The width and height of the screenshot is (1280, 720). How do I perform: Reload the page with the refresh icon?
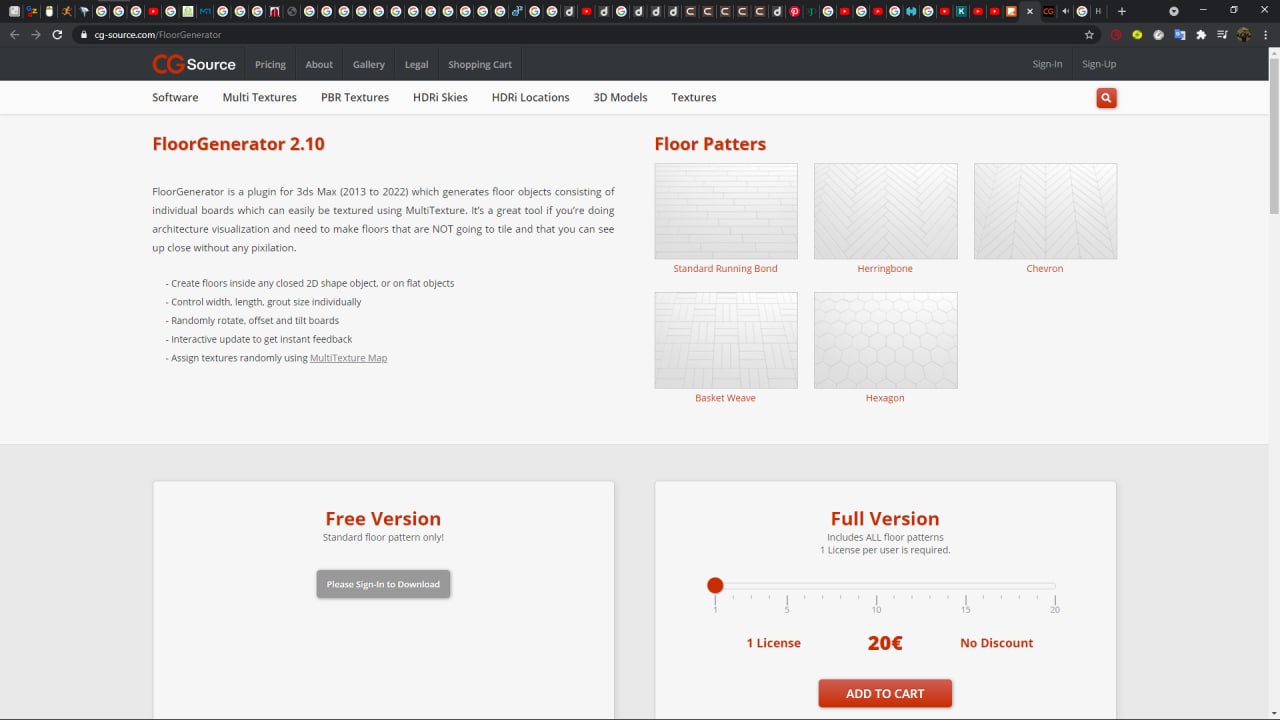click(x=58, y=34)
